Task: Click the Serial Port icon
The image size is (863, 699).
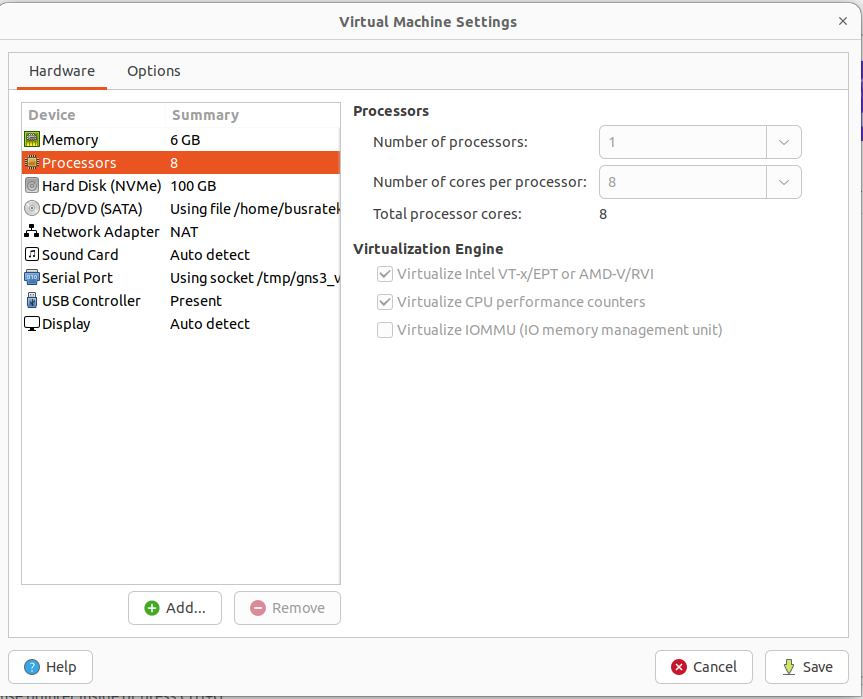Action: point(32,278)
